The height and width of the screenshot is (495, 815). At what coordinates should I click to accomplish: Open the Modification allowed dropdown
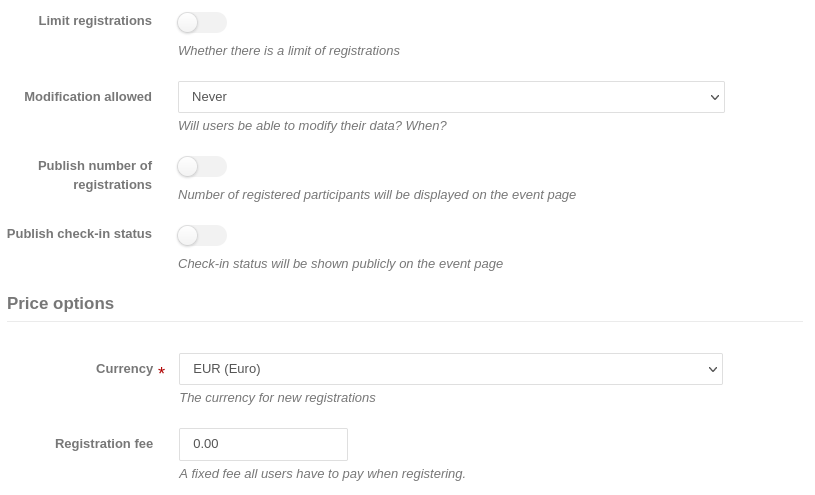pyautogui.click(x=451, y=97)
